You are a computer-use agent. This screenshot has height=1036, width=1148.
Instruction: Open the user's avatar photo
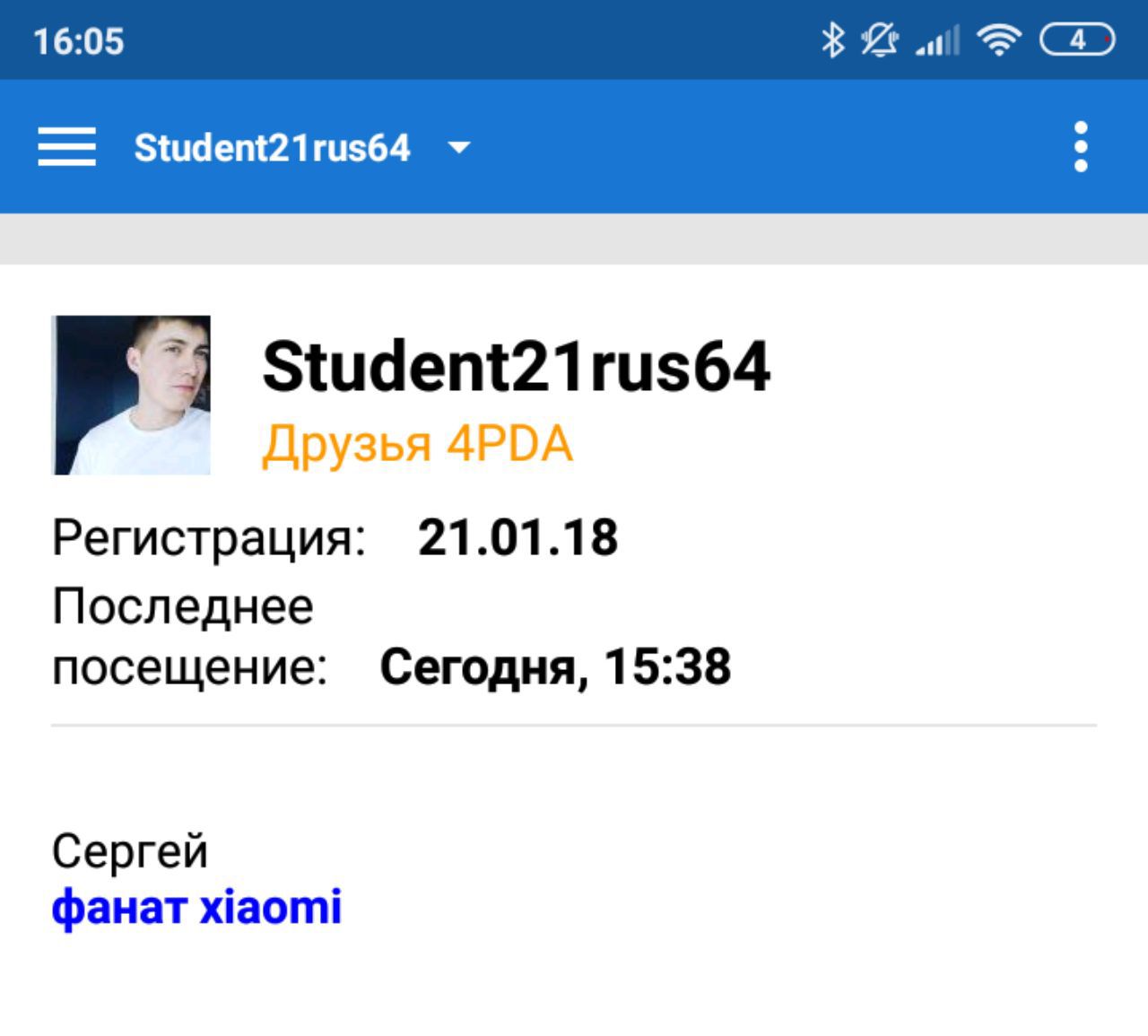point(132,395)
